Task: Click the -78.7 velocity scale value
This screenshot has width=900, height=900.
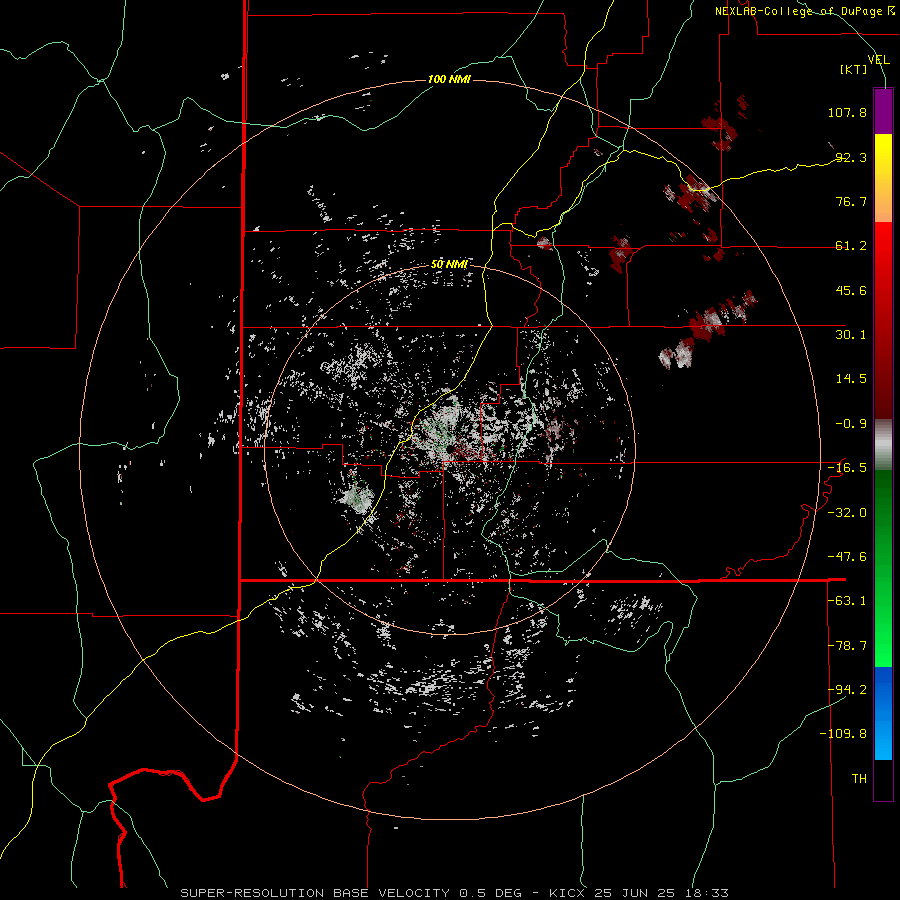Action: click(x=847, y=646)
